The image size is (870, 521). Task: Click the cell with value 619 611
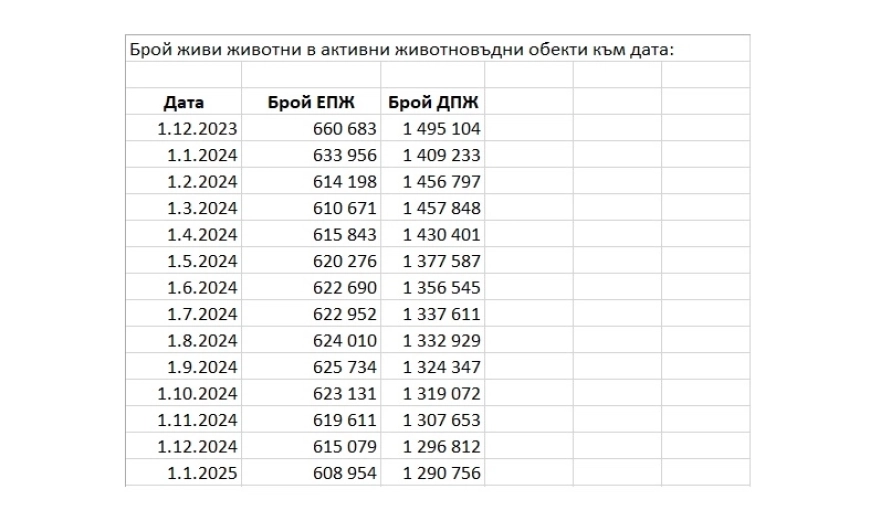pyautogui.click(x=343, y=420)
